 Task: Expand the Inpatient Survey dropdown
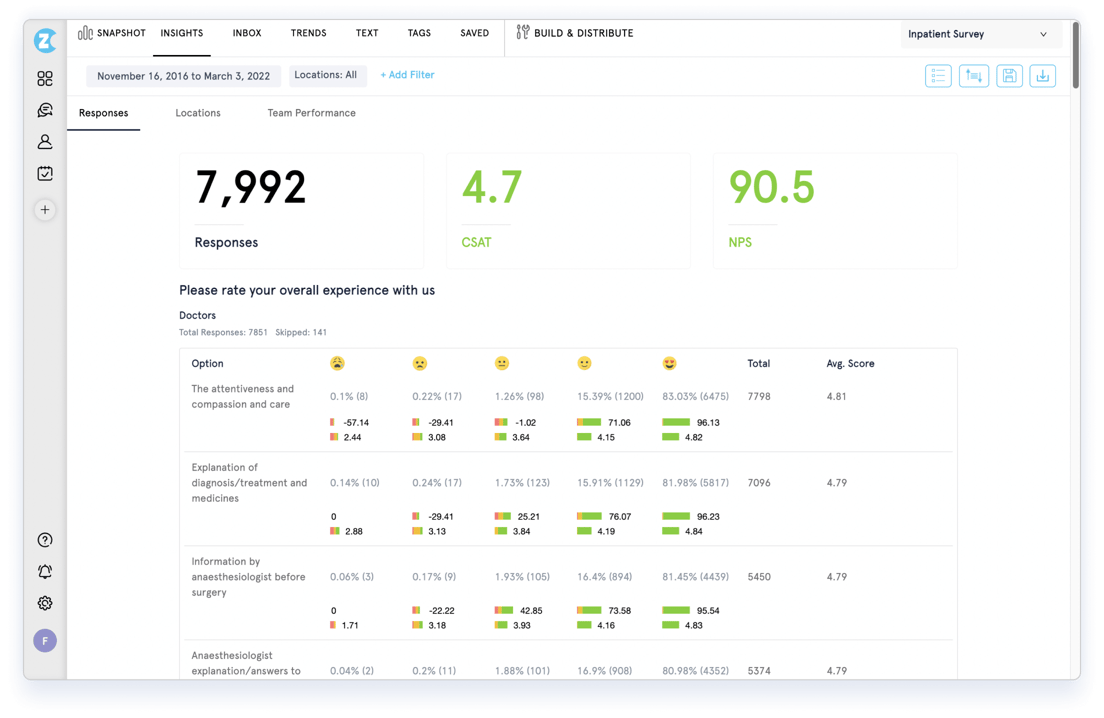978,34
